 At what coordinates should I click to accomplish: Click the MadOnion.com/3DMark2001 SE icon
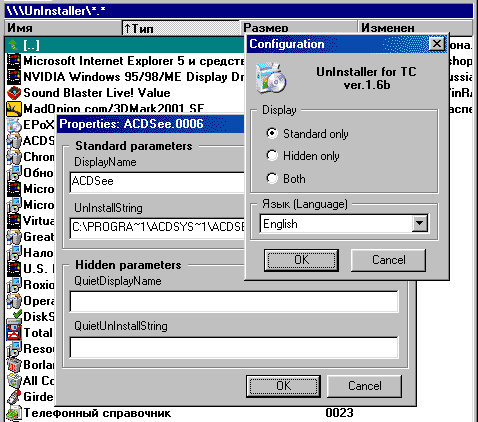[14, 109]
